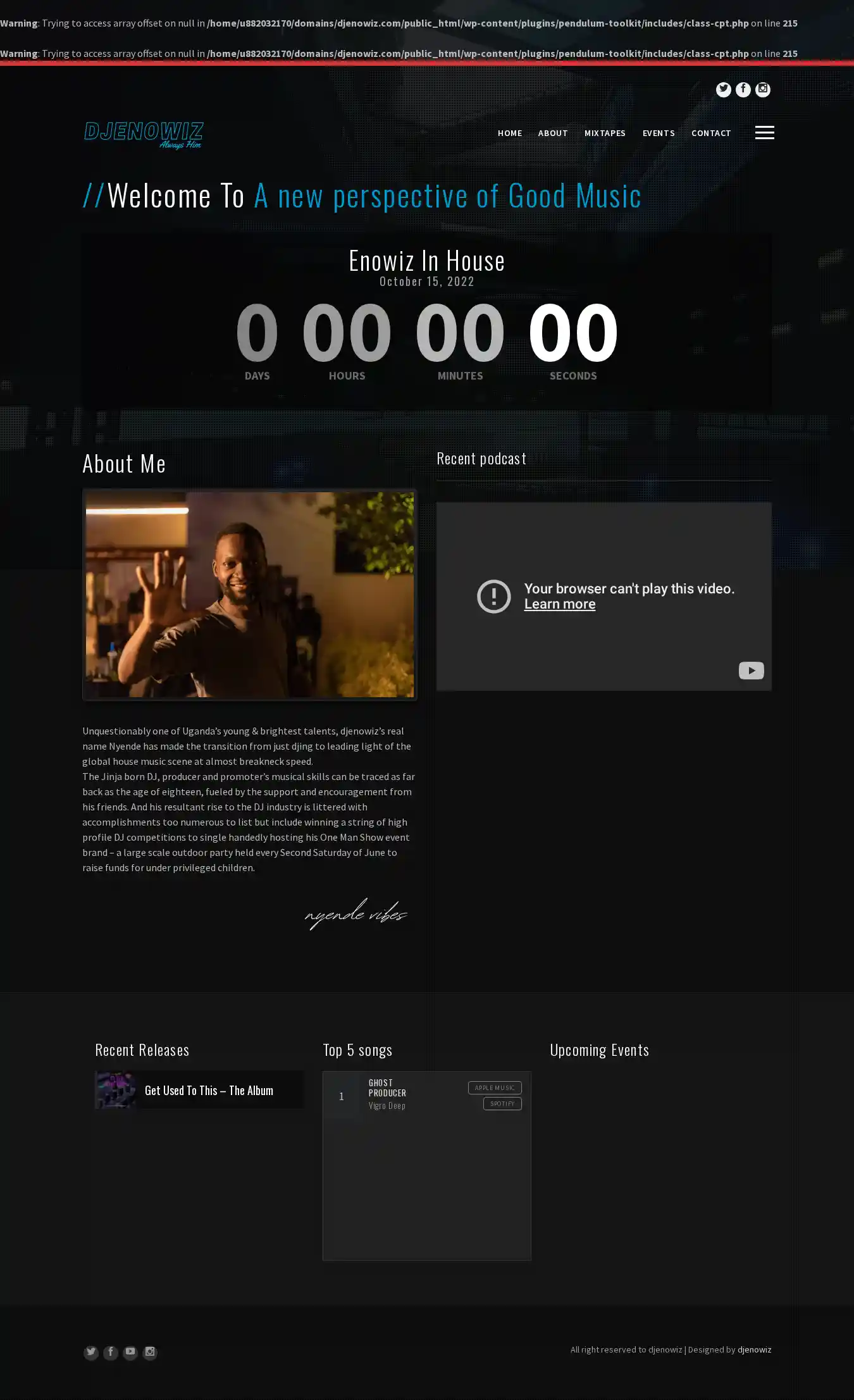Open the Mixtapes menu item

pyautogui.click(x=605, y=133)
